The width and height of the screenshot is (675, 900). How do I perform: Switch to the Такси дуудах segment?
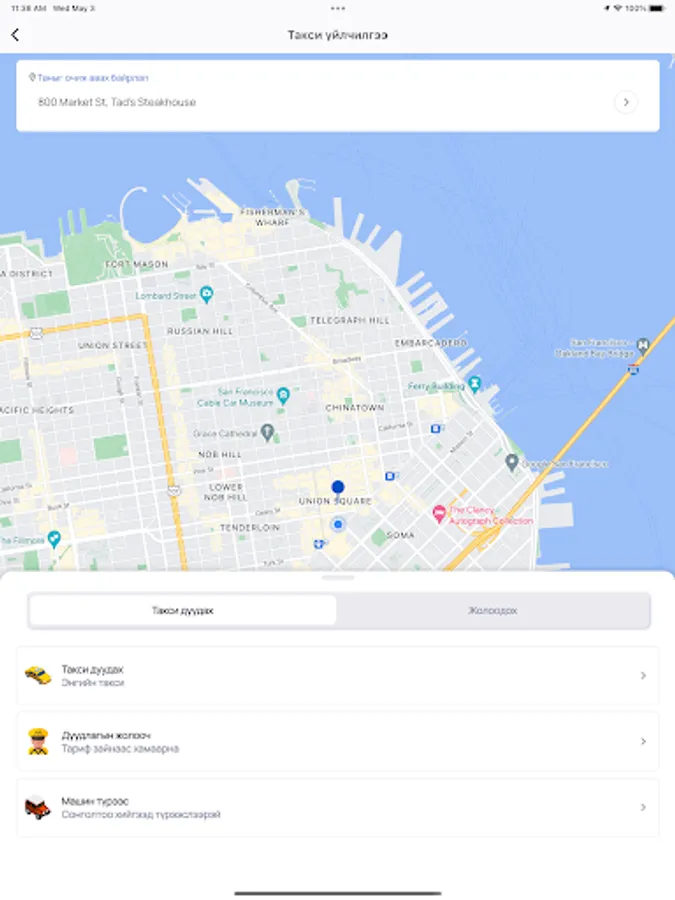[183, 610]
